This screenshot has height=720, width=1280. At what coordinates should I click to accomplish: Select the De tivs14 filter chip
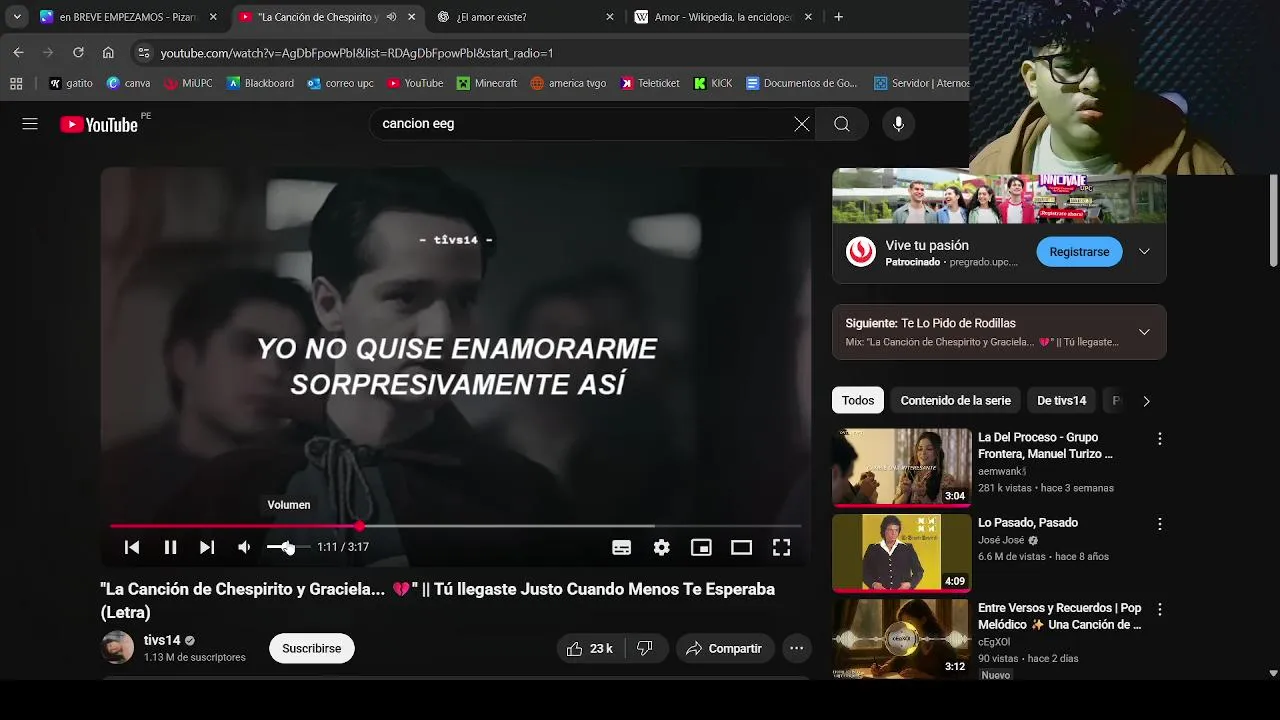[1061, 400]
